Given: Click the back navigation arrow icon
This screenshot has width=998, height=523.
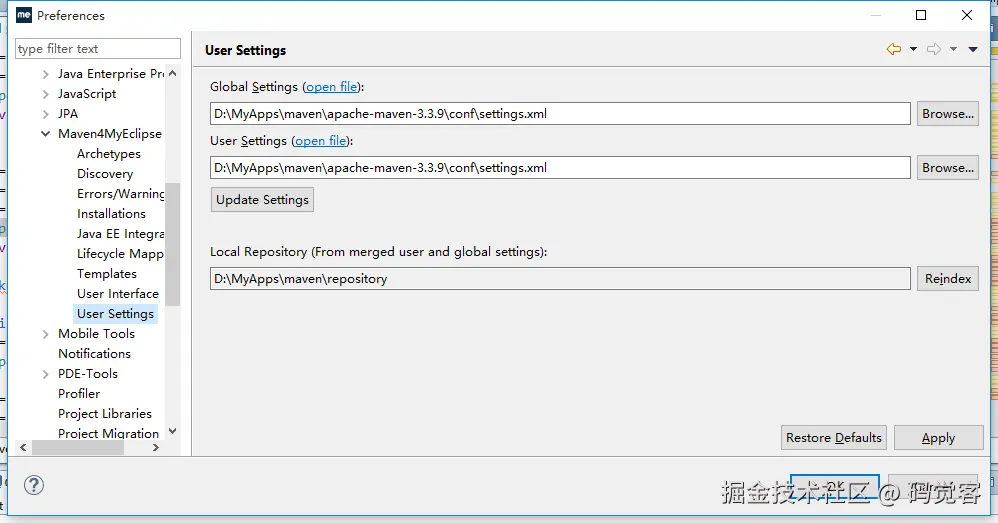Looking at the screenshot, I should tap(894, 49).
